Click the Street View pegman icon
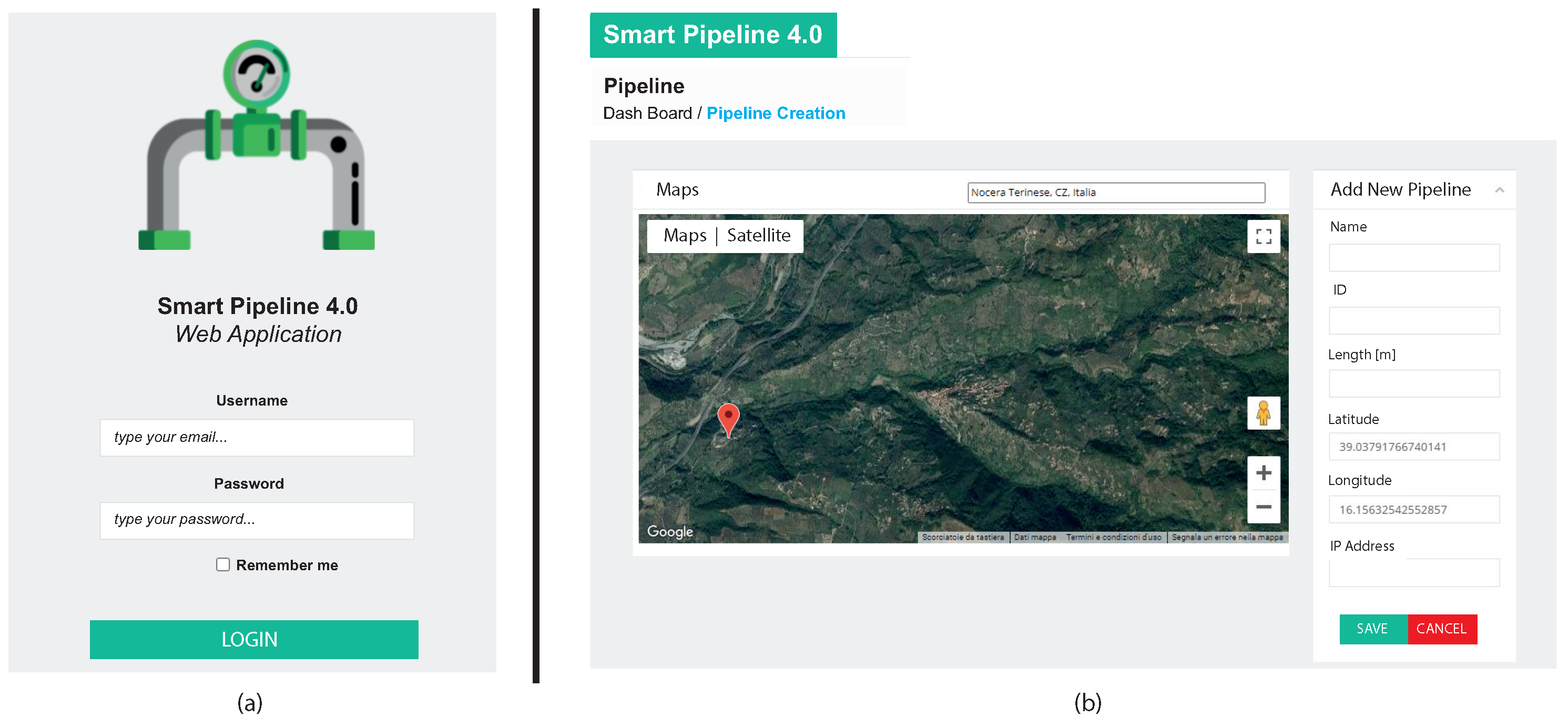The image size is (1568, 727). pyautogui.click(x=1263, y=413)
